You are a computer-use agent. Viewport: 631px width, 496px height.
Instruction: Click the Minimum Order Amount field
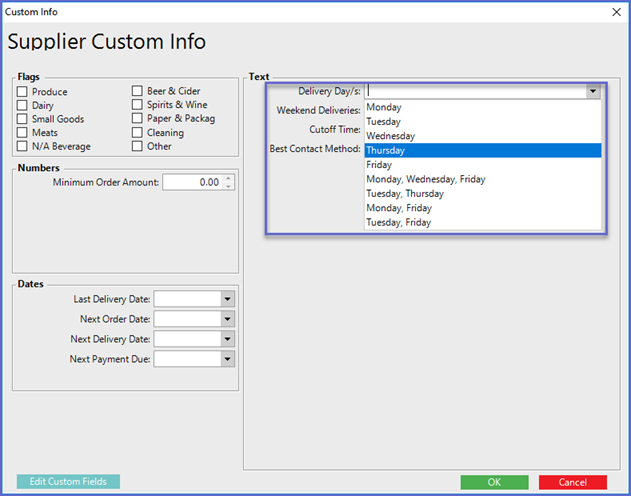pyautogui.click(x=192, y=182)
